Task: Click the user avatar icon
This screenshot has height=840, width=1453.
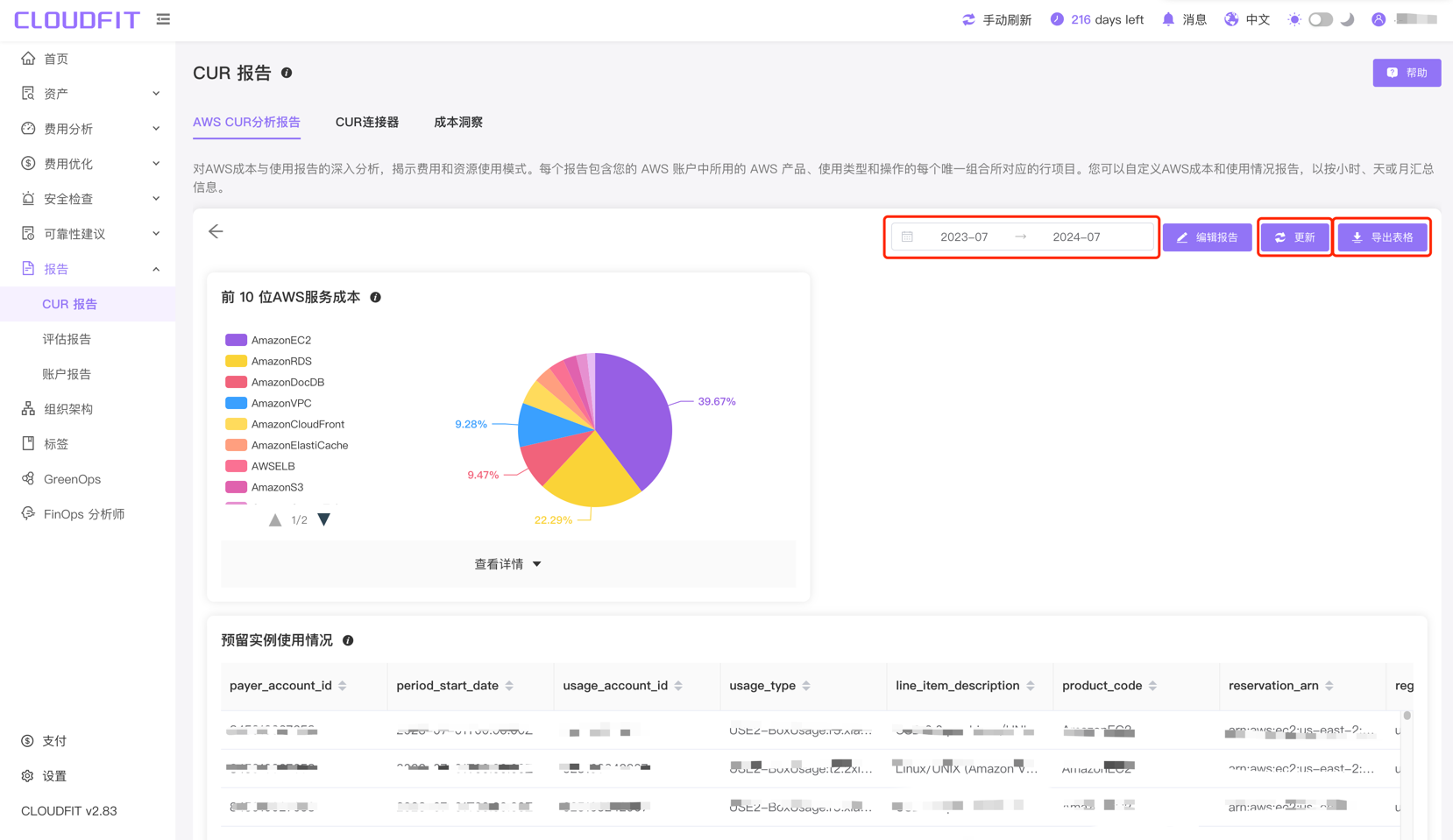Action: pyautogui.click(x=1379, y=19)
